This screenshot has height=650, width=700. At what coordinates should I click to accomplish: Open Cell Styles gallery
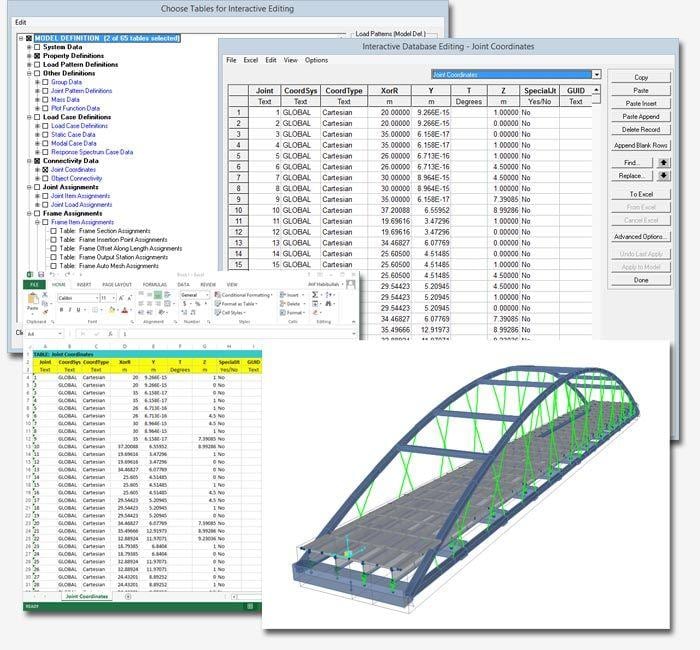pos(230,312)
